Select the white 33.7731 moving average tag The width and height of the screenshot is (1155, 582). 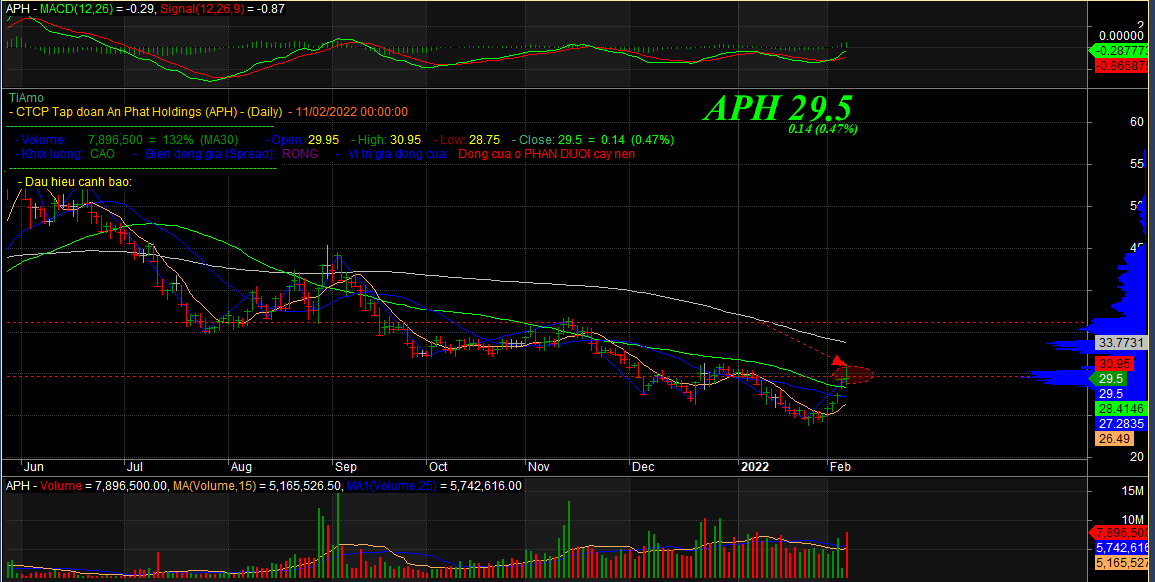click(x=1123, y=343)
